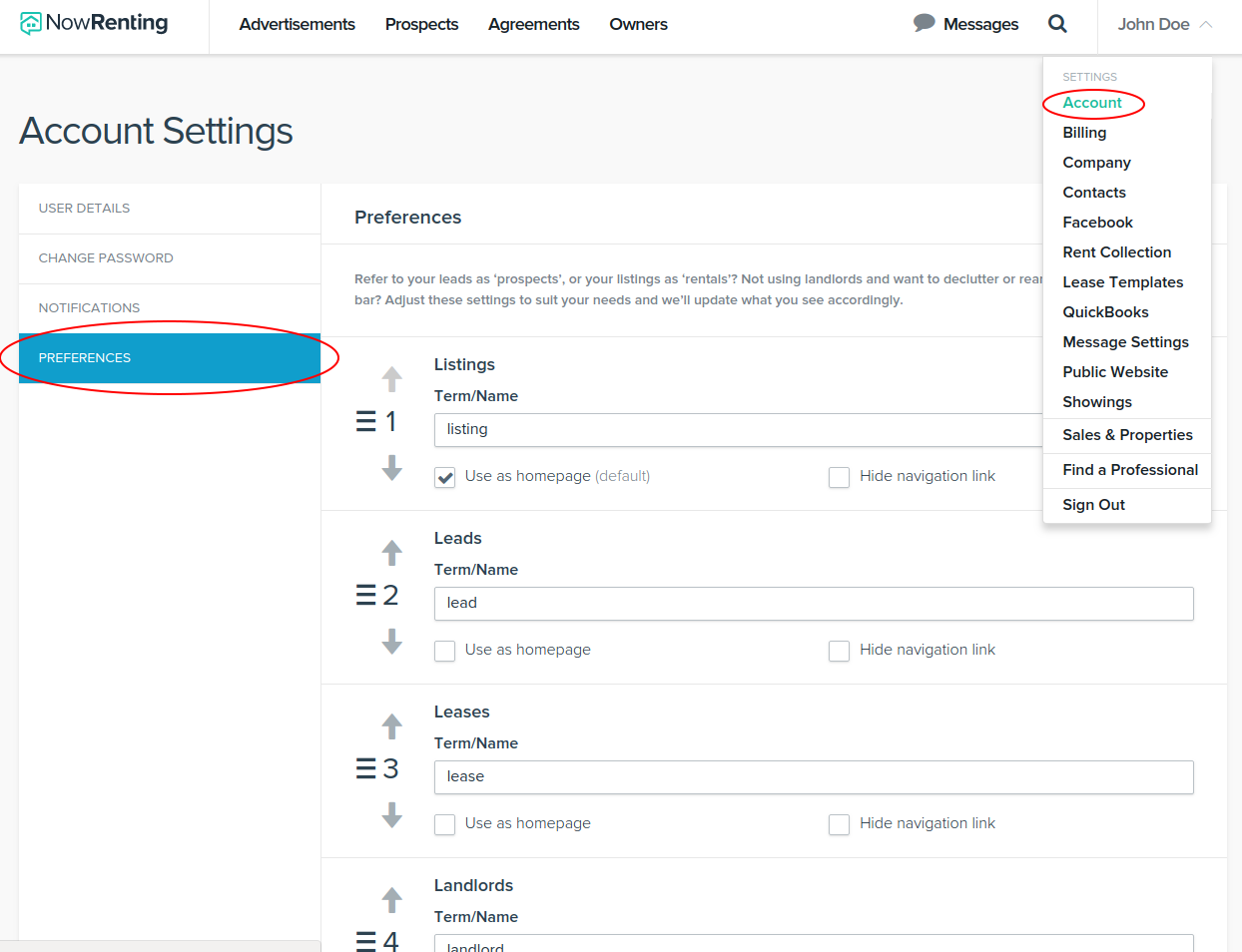Choose Sales & Properties from the menu
1242x952 pixels.
[x=1128, y=435]
